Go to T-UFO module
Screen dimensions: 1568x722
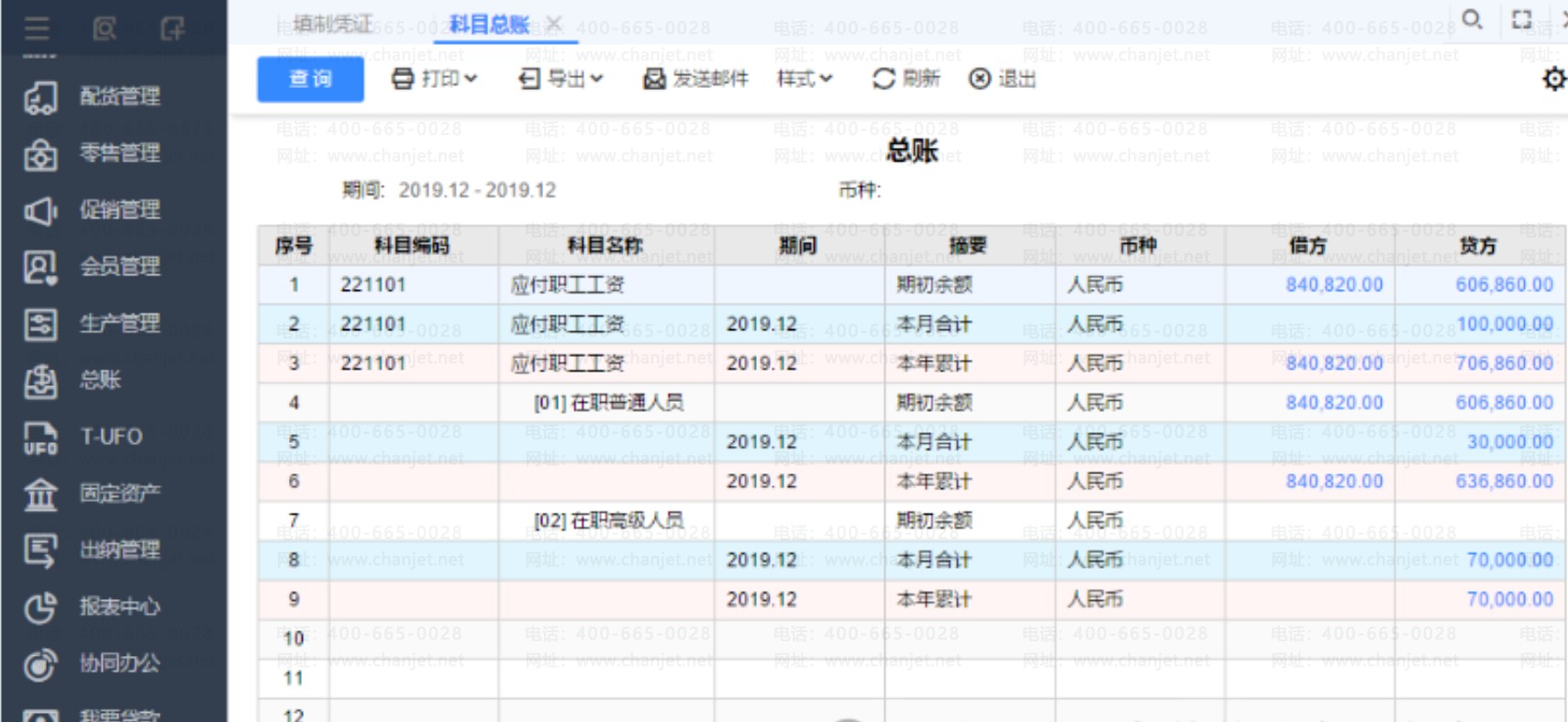110,437
